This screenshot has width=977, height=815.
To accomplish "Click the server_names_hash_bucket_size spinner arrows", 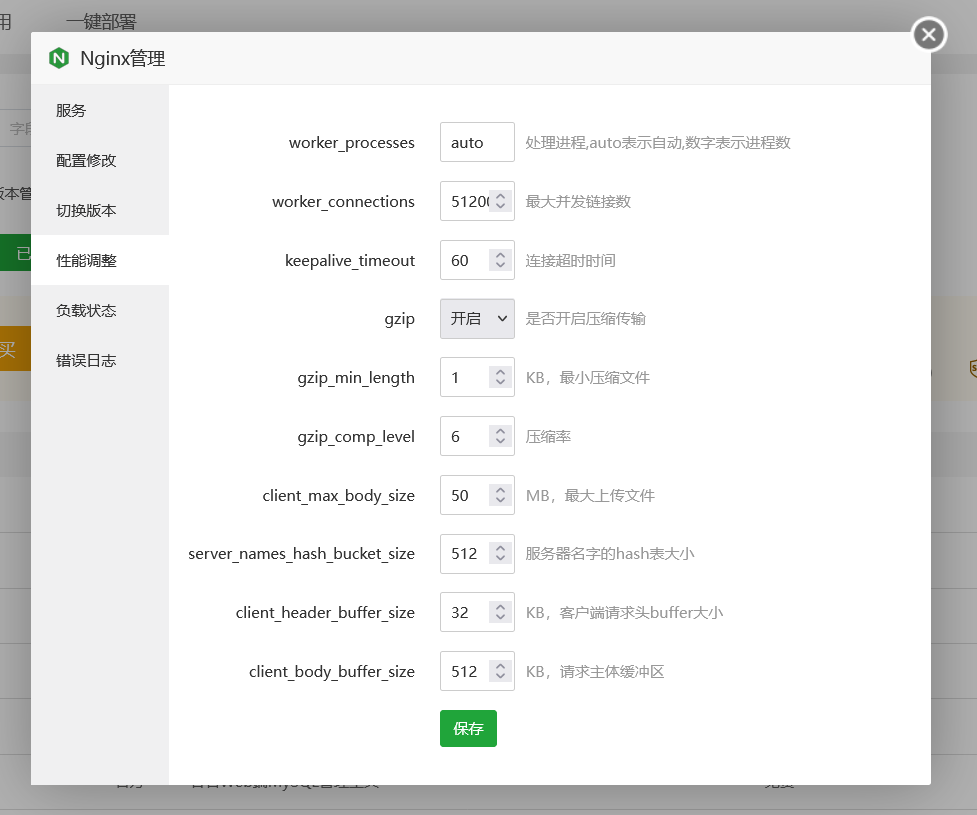I will coord(500,553).
